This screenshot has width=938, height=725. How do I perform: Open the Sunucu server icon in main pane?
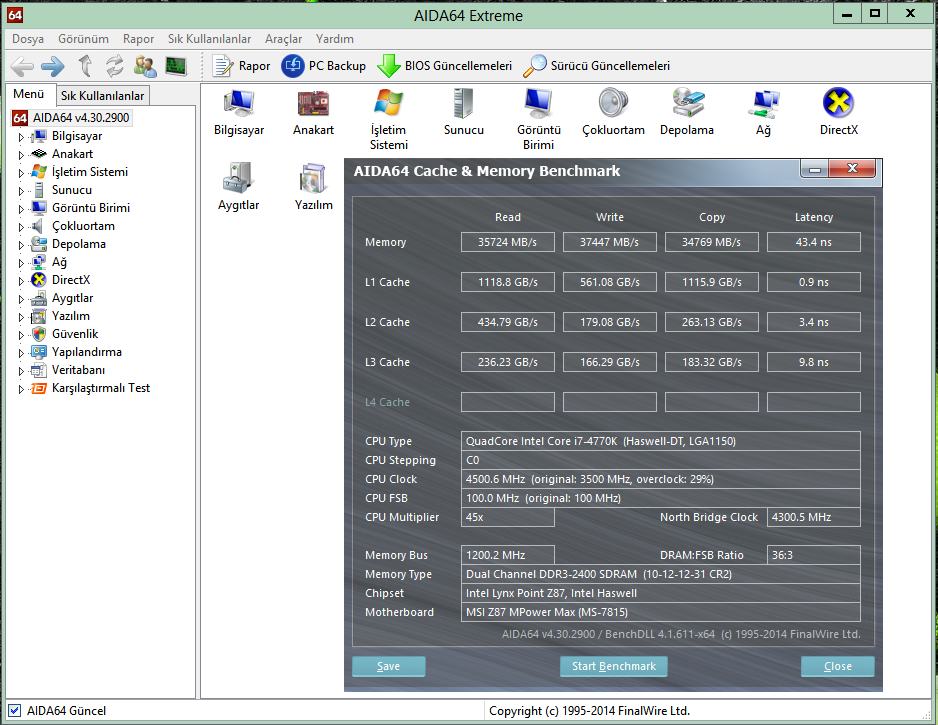click(464, 113)
